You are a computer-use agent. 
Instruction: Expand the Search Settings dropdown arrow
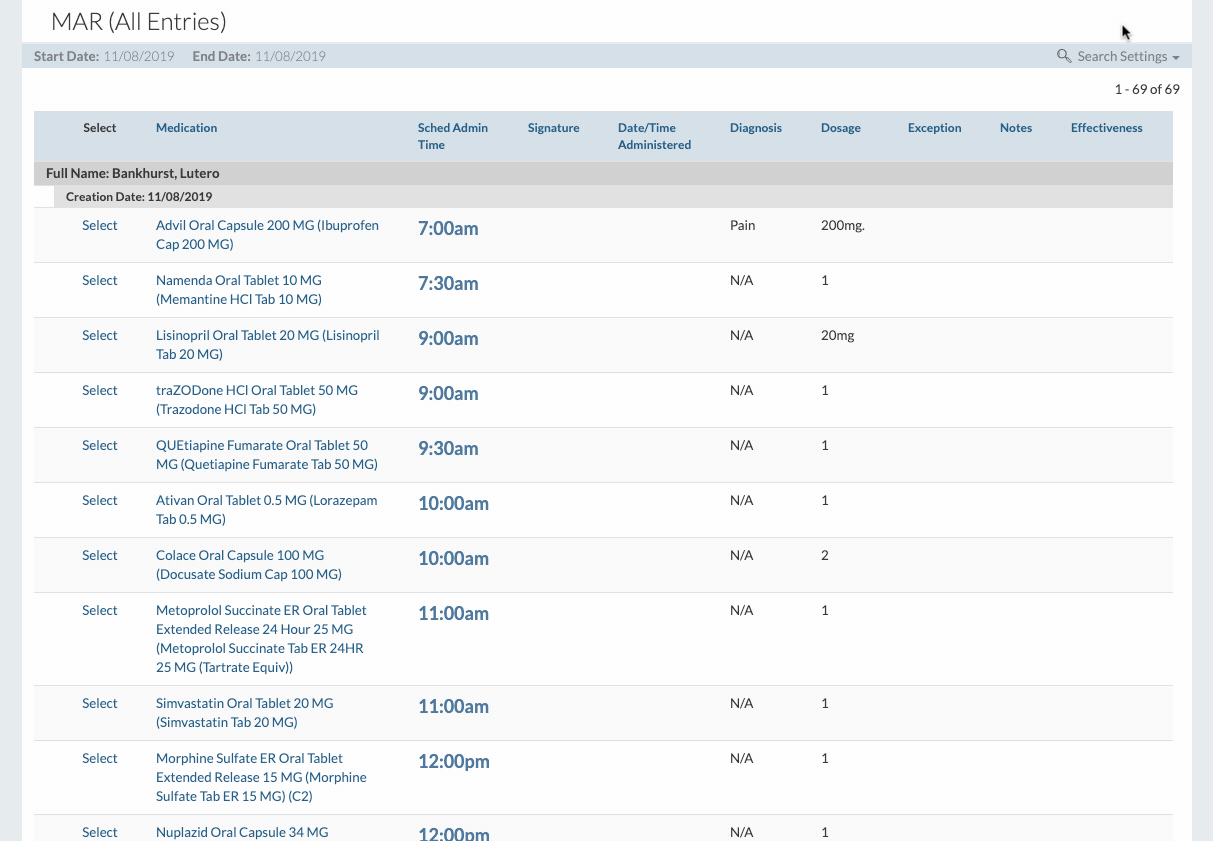(1176, 58)
